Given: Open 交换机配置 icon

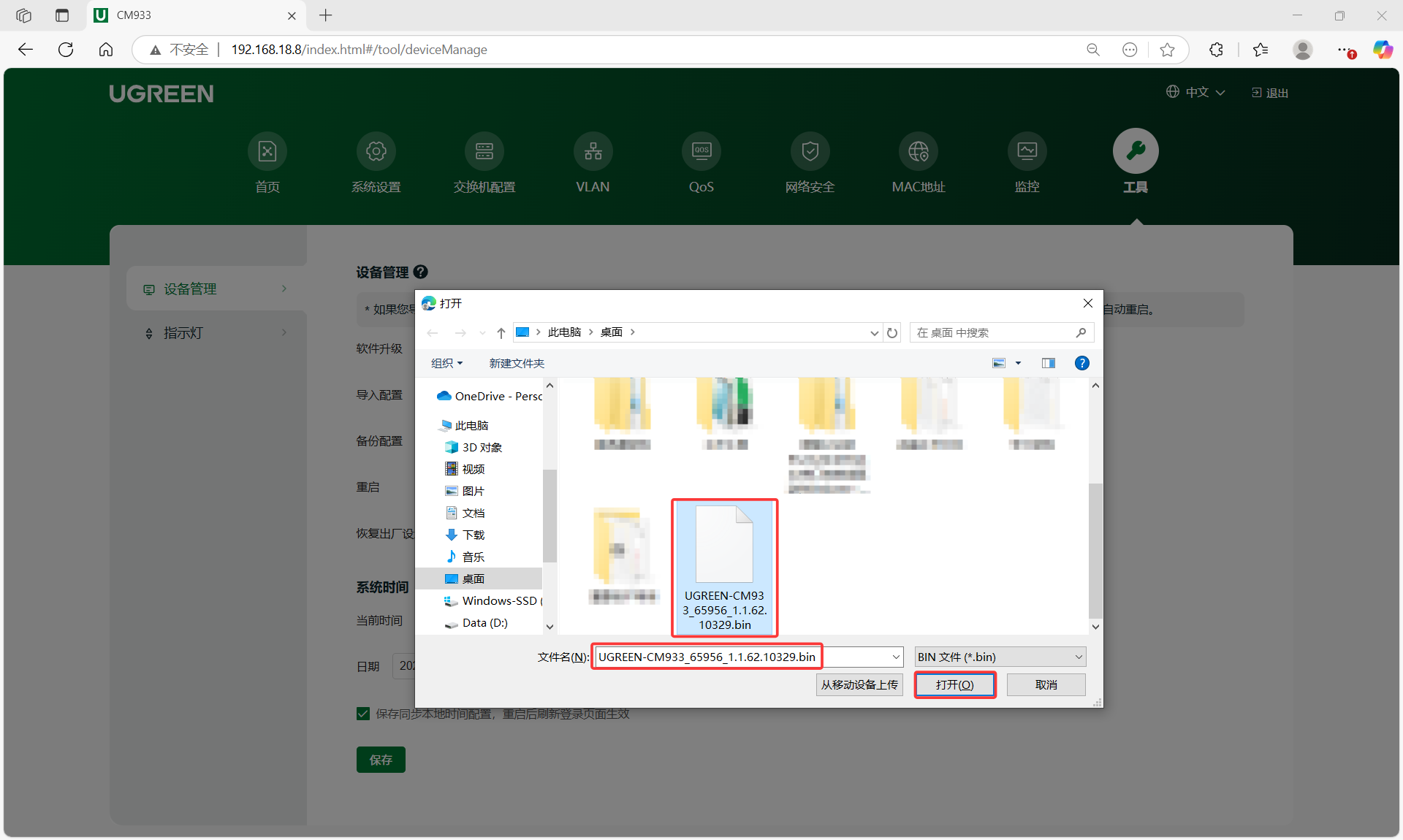Looking at the screenshot, I should [484, 151].
